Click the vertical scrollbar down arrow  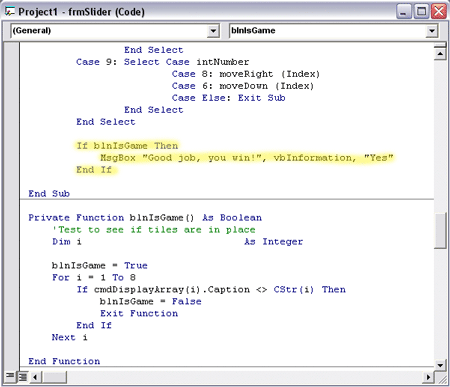point(440,365)
